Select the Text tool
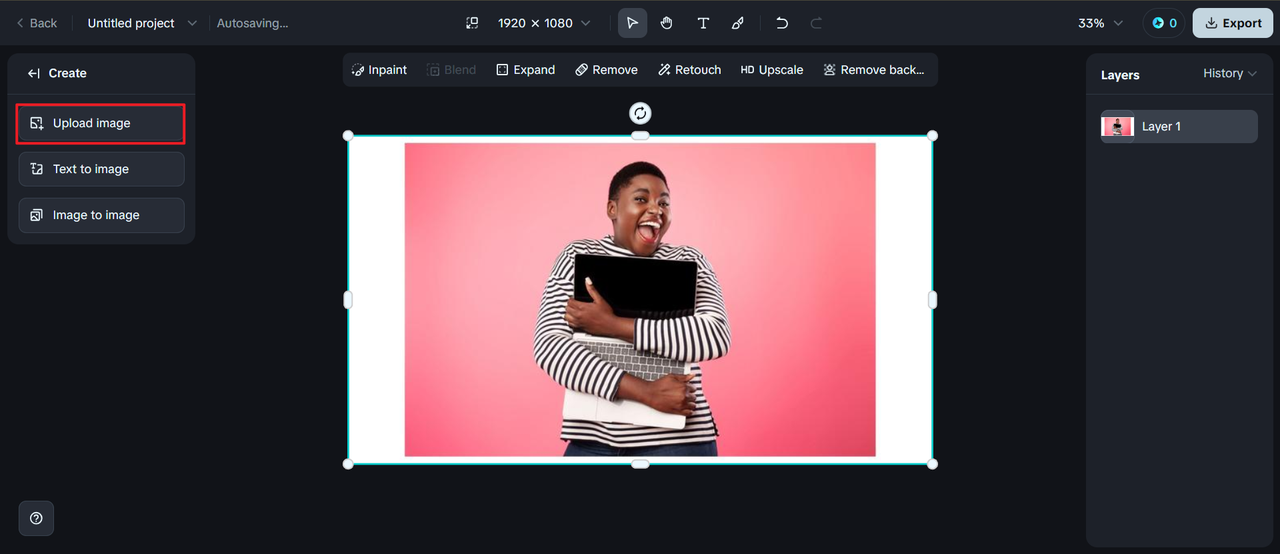Image resolution: width=1280 pixels, height=554 pixels. click(x=703, y=23)
